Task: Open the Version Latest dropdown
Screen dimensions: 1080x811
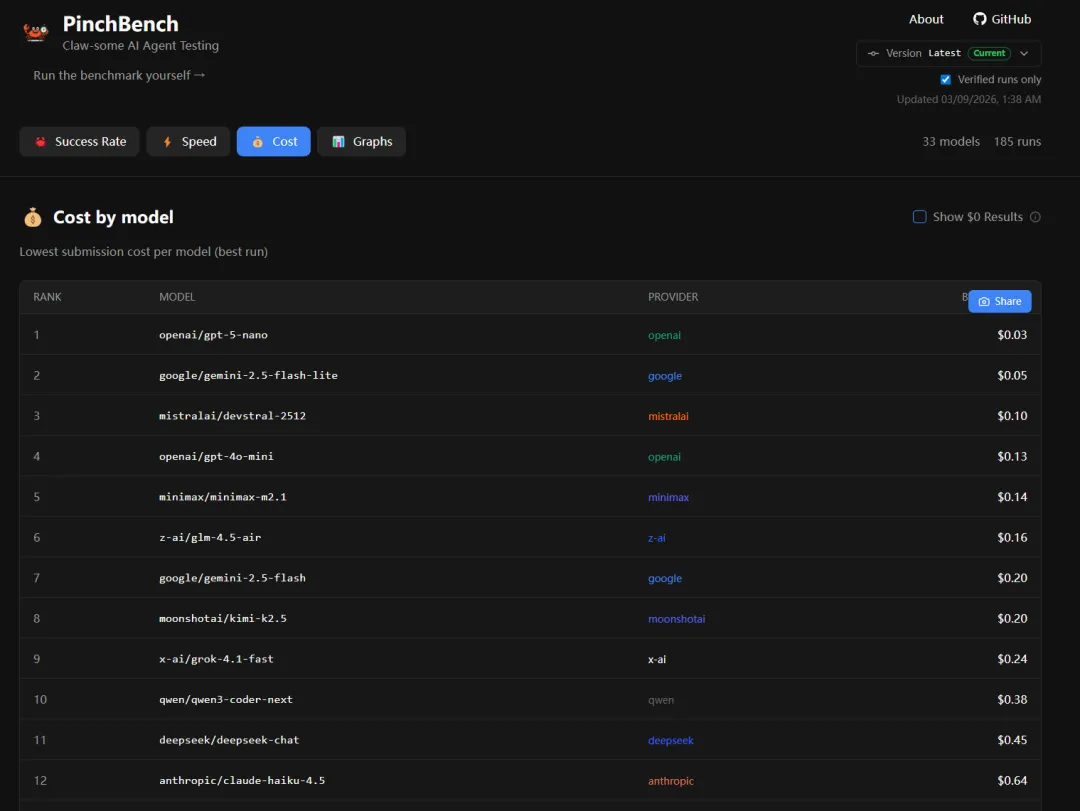Action: (948, 54)
